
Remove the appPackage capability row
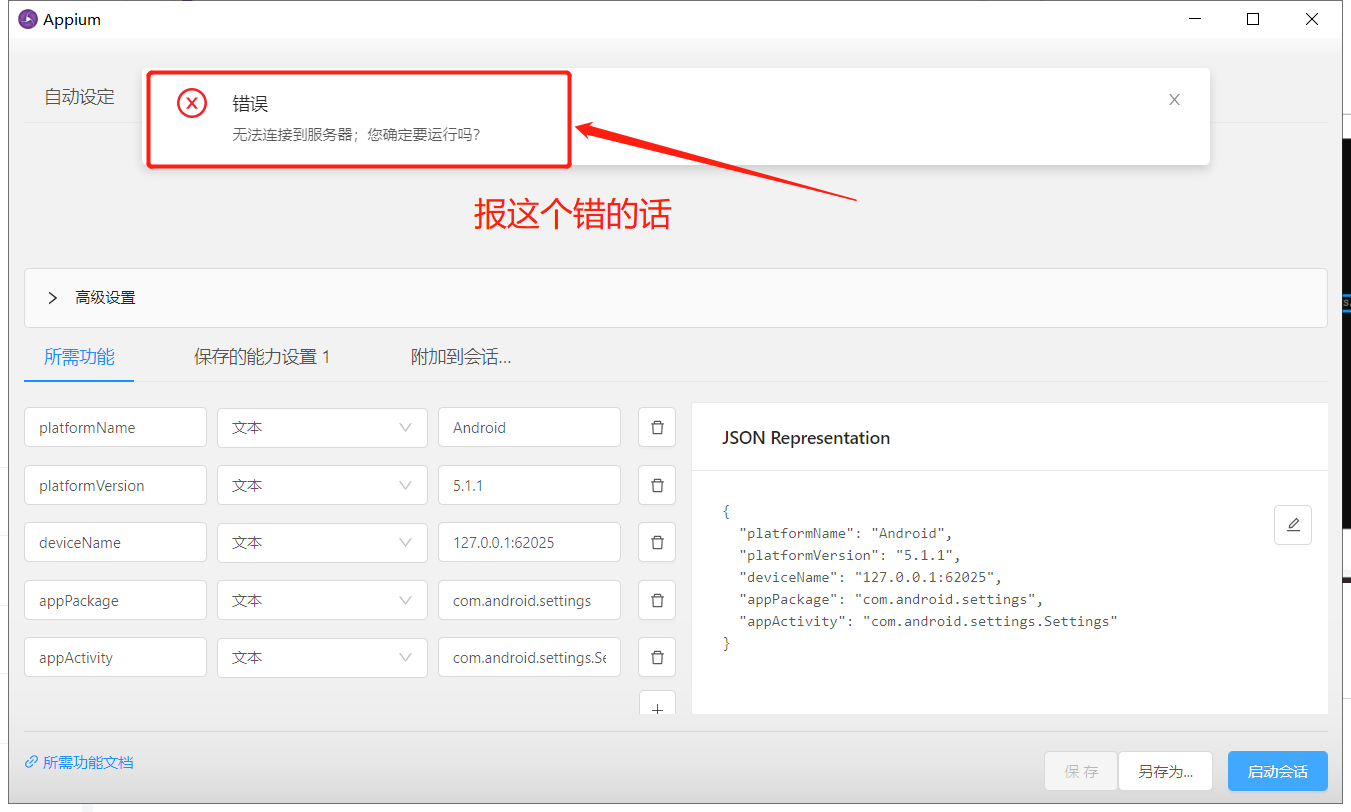[657, 600]
